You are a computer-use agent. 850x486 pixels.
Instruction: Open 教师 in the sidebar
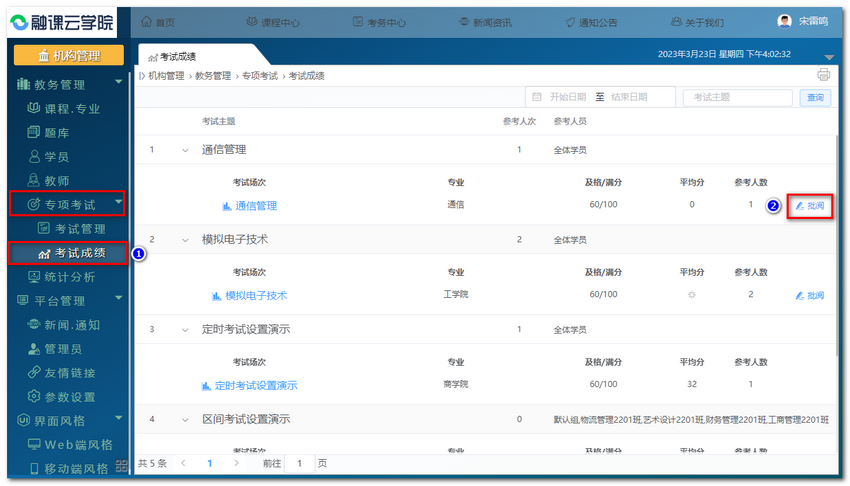tap(48, 180)
